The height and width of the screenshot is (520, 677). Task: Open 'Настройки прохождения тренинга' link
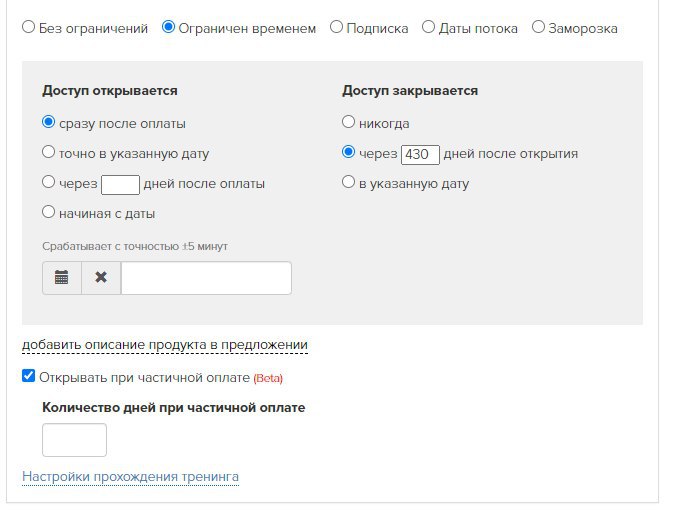tap(130, 476)
